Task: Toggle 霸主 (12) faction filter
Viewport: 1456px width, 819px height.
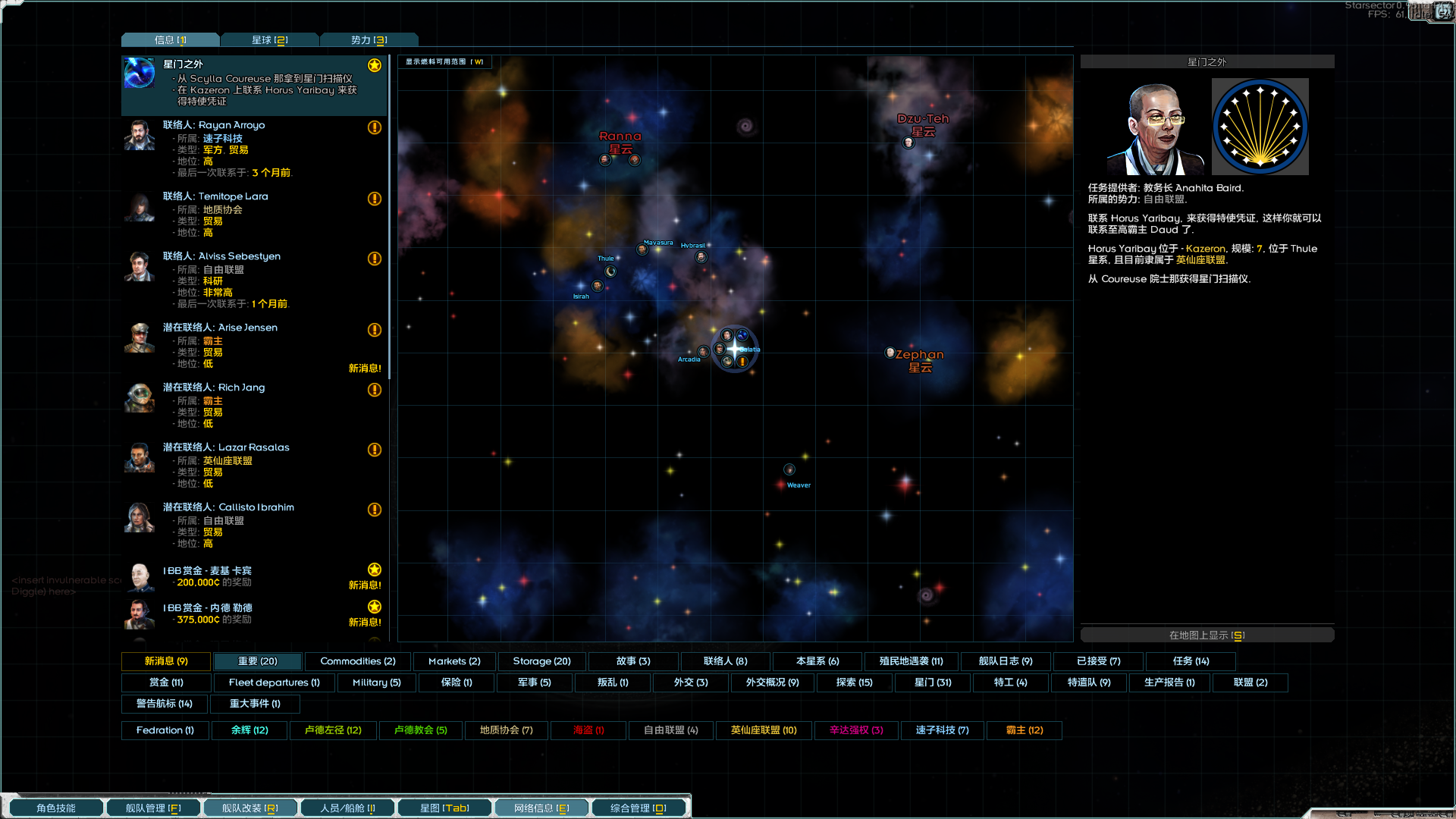Action: point(1024,730)
